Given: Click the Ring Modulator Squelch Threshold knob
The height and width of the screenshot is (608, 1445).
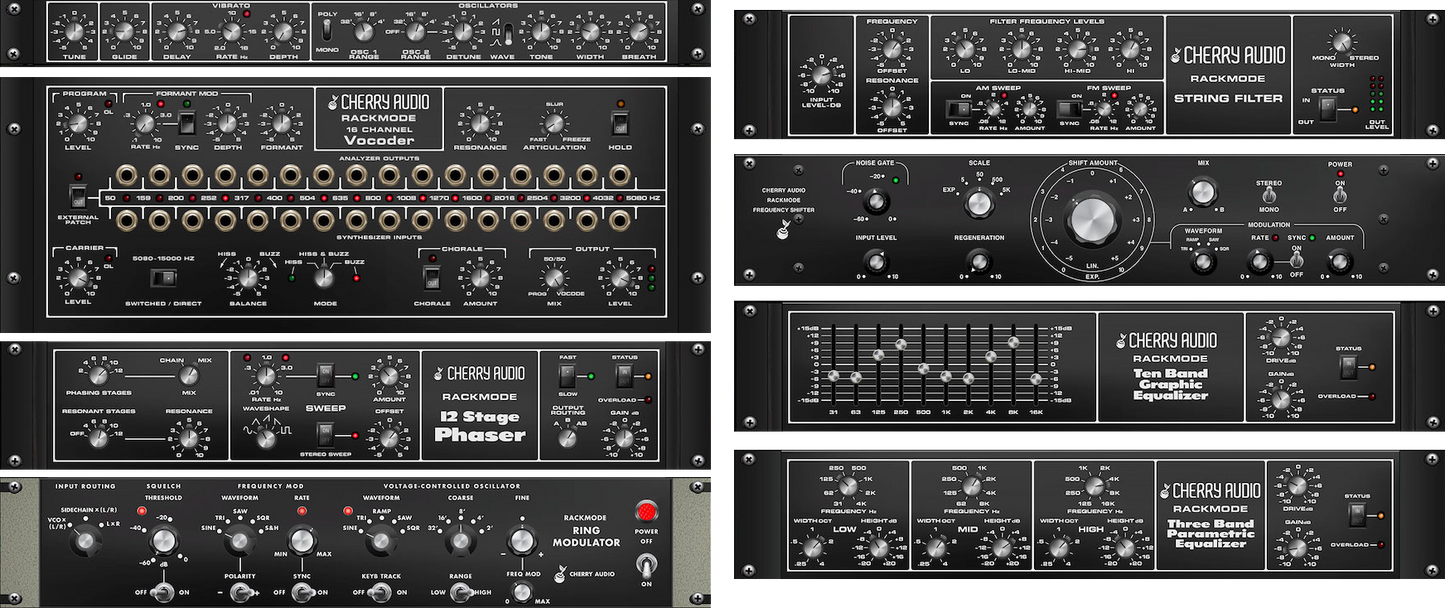Looking at the screenshot, I should click(x=163, y=541).
